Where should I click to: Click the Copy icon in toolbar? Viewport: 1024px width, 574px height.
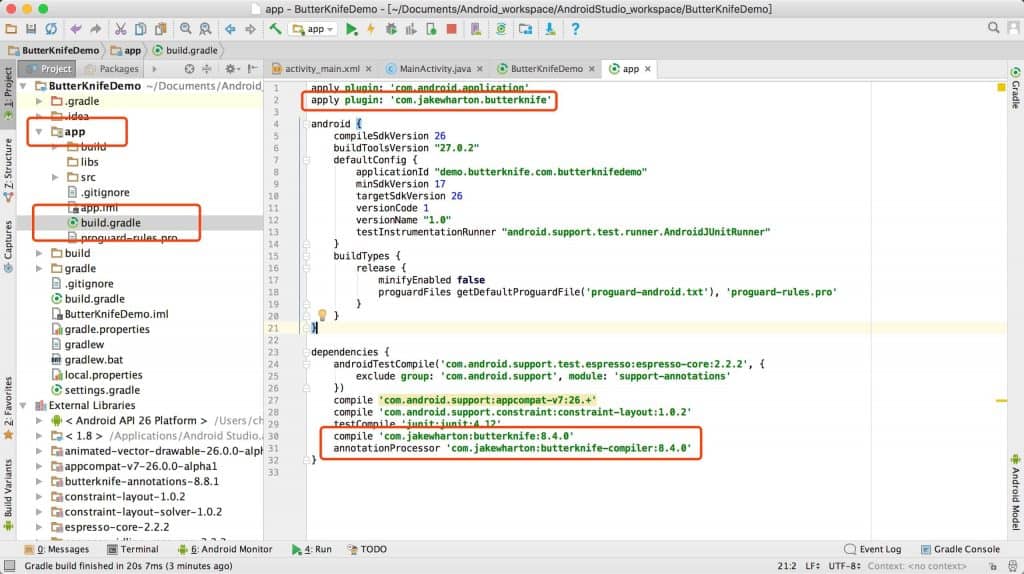pos(140,29)
